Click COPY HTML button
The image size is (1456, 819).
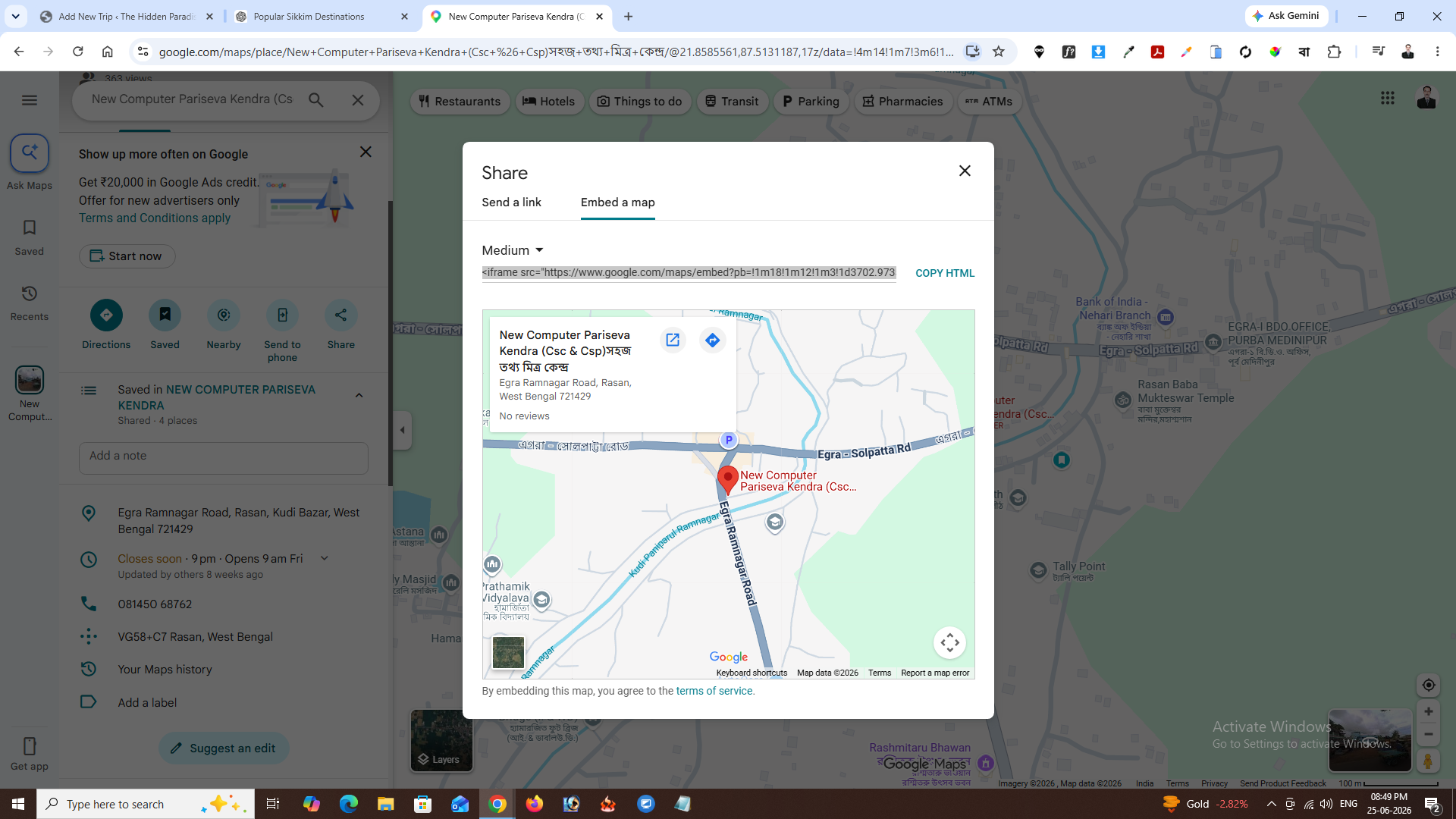pyautogui.click(x=945, y=273)
